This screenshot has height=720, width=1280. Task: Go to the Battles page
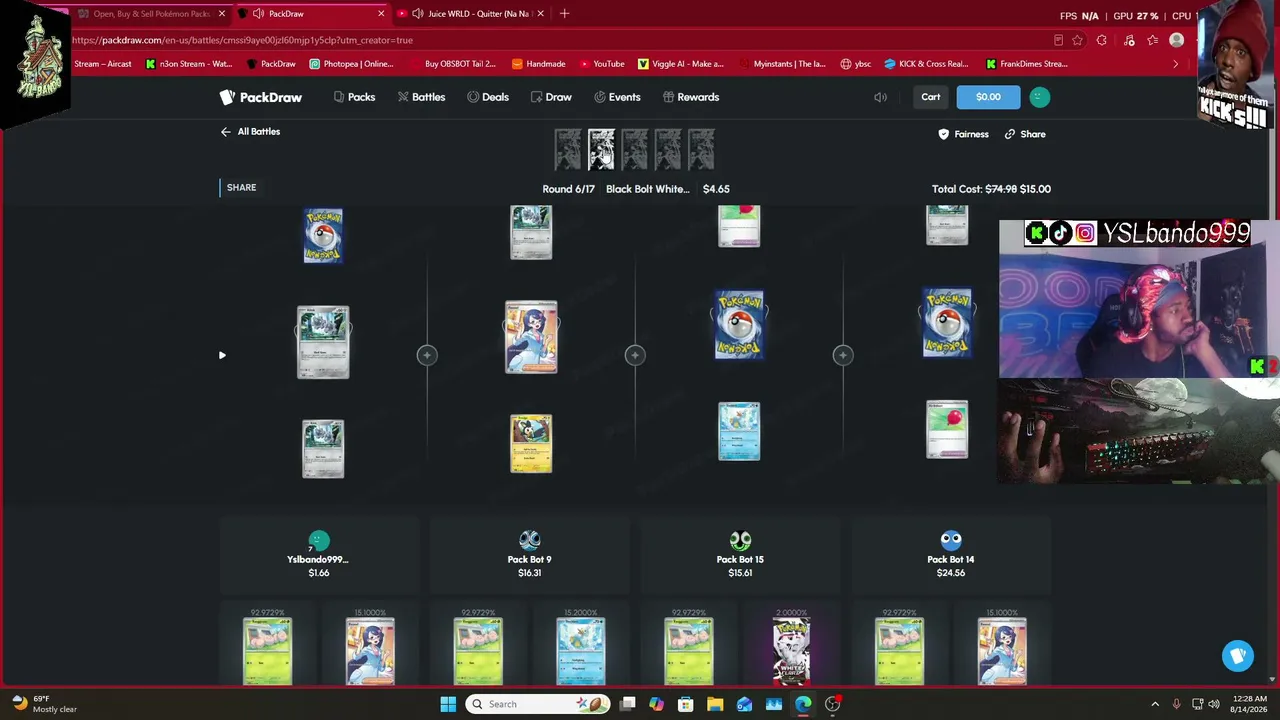click(x=421, y=97)
